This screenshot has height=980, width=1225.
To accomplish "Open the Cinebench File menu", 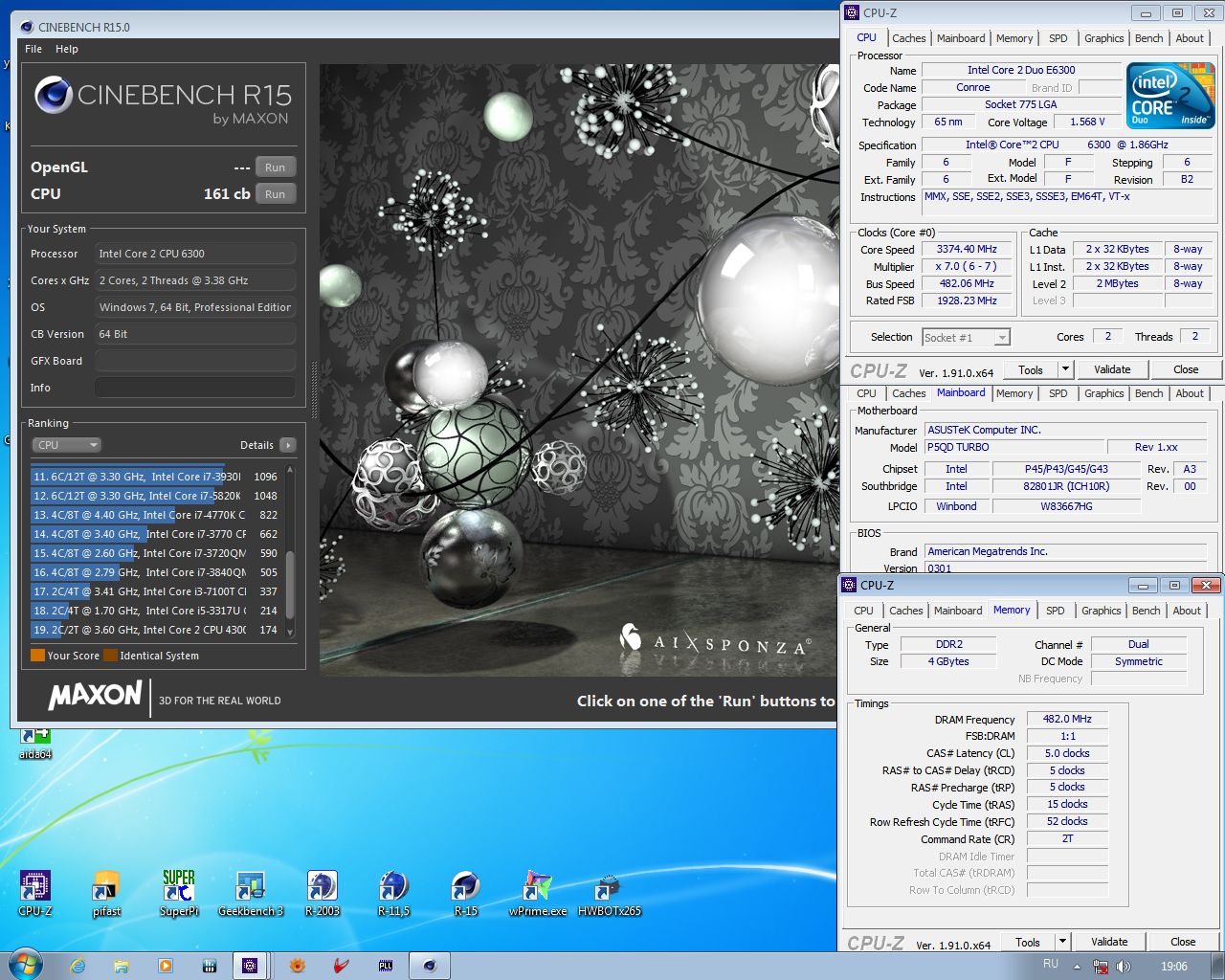I will click(33, 49).
